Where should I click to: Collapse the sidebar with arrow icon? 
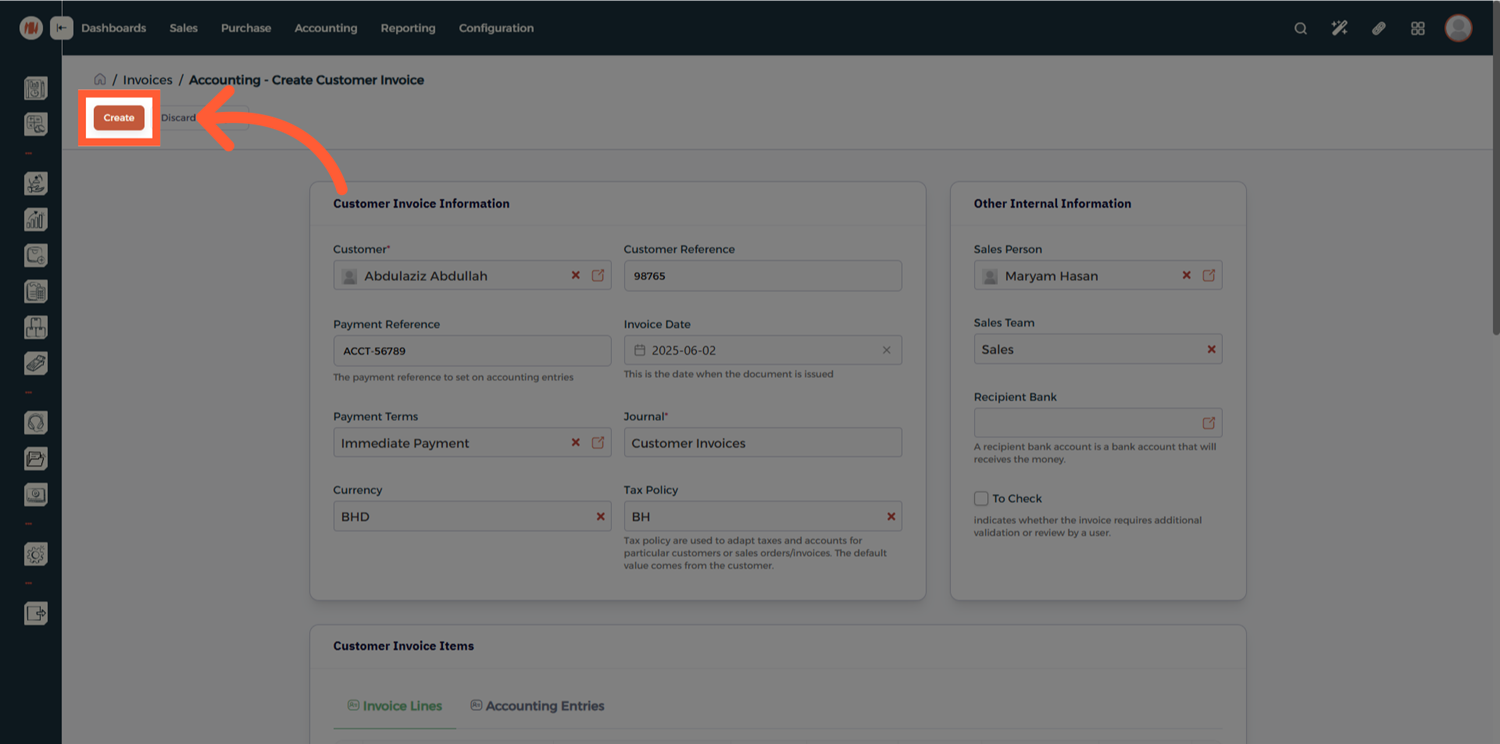click(62, 28)
